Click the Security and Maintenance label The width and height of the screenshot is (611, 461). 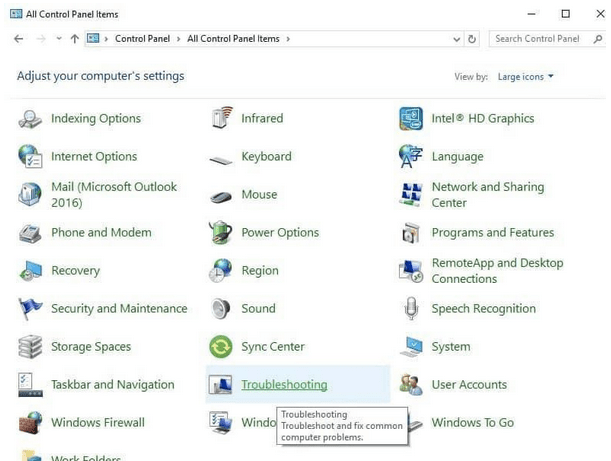[119, 309]
